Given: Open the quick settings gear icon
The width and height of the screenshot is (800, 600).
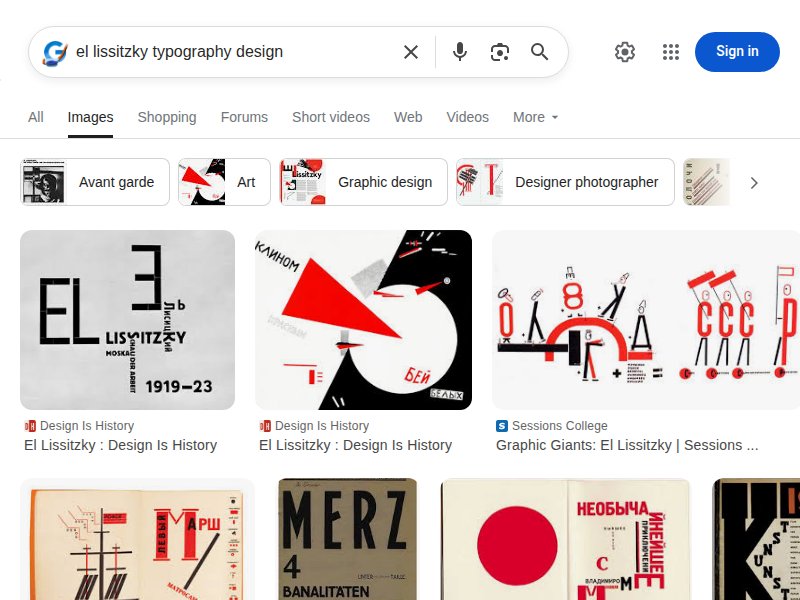Looking at the screenshot, I should coord(625,52).
